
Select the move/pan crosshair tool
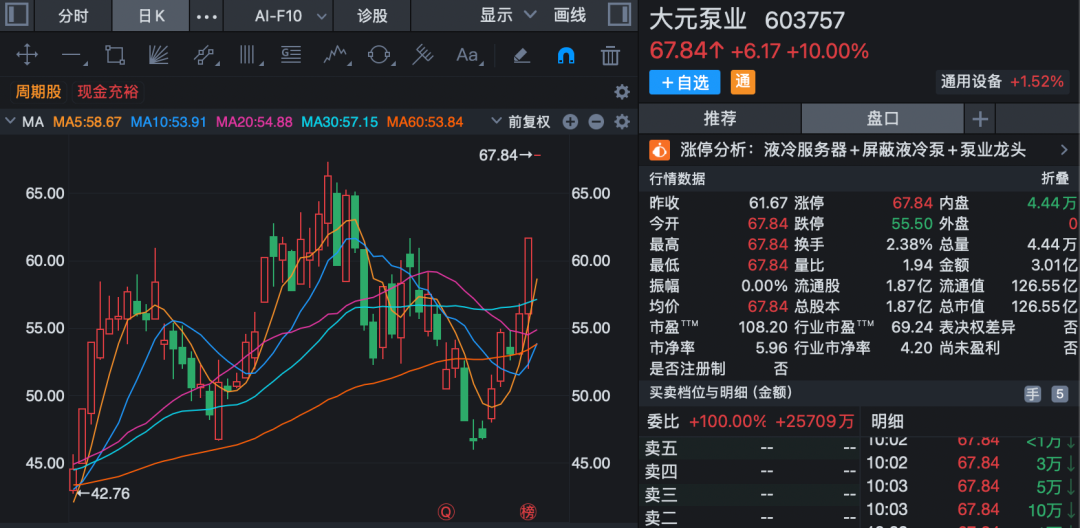point(27,54)
